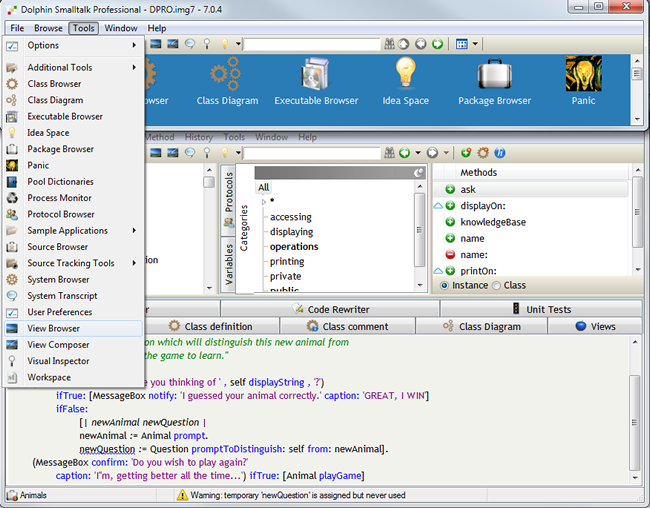Expand the Options submenu
Viewport: 650px width, 508px height.
[x=74, y=45]
